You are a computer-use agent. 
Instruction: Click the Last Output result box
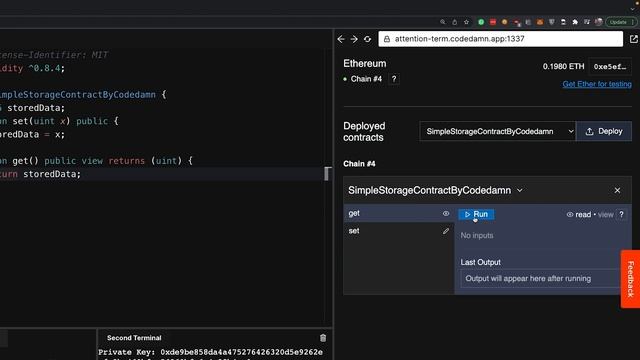point(540,278)
